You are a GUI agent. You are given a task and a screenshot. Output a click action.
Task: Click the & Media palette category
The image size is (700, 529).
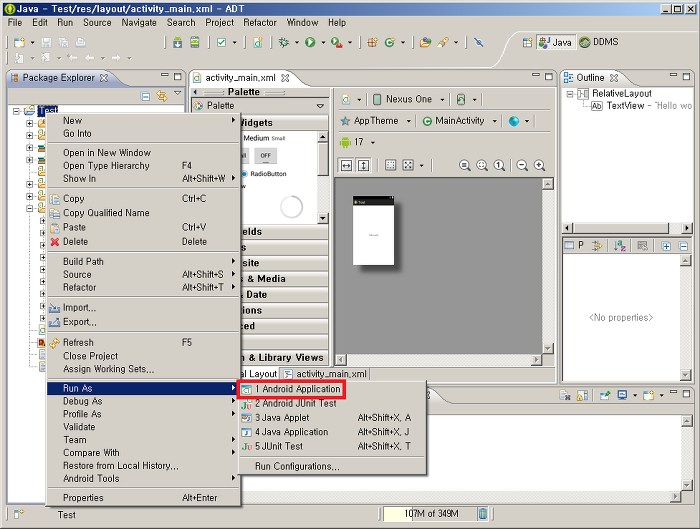point(284,279)
